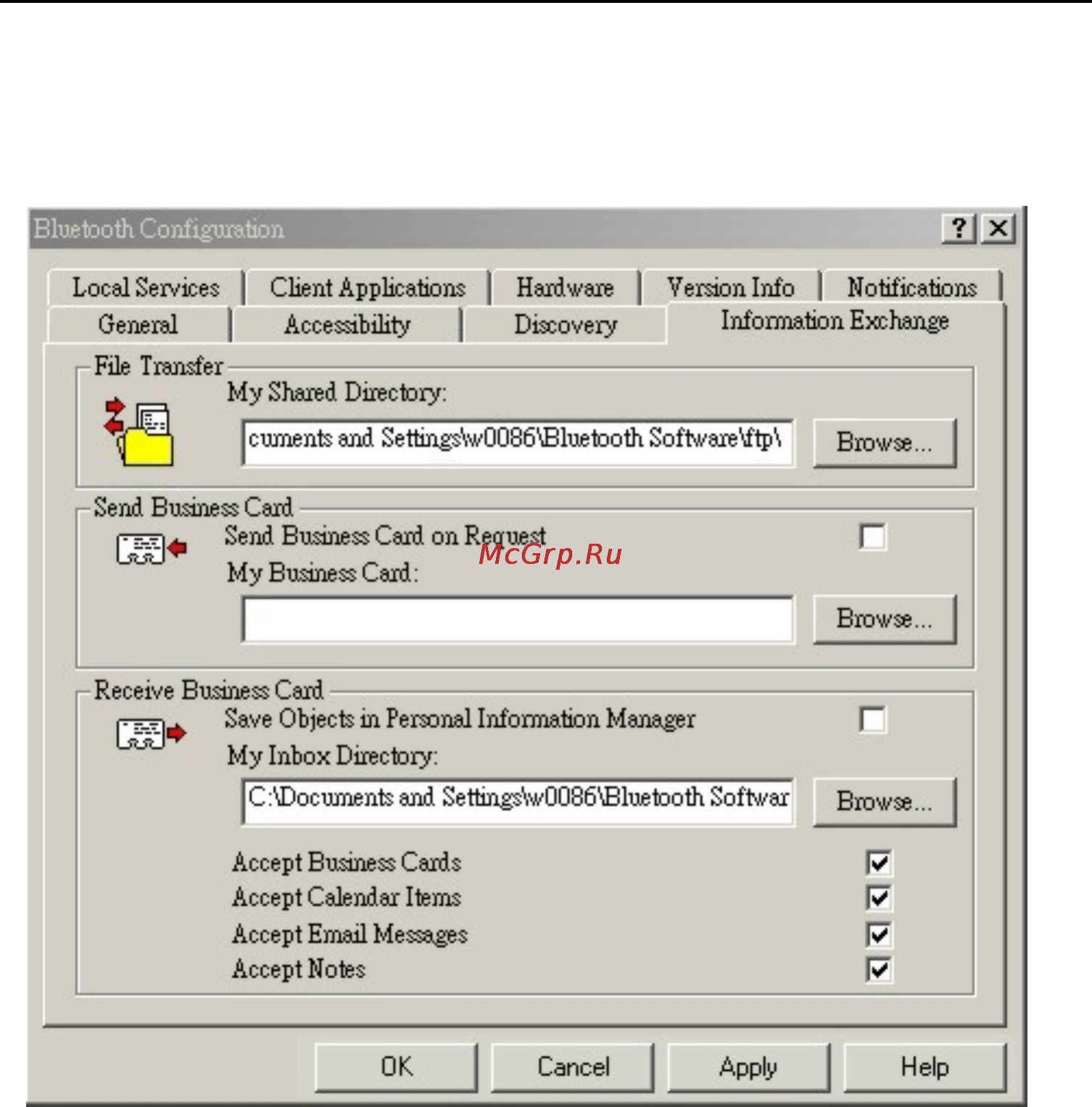
Task: Switch to the Local Services tab
Action: [145, 288]
